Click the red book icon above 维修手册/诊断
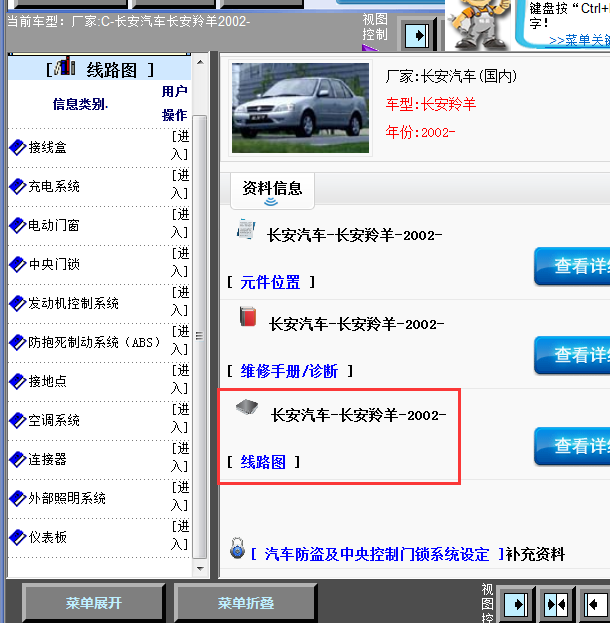Screen dimensions: 610x623 (x=248, y=317)
